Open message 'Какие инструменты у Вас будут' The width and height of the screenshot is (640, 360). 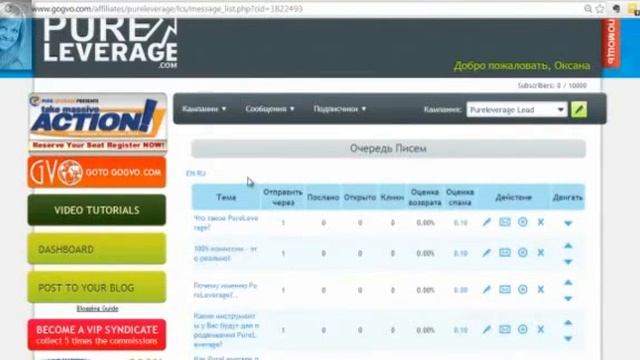tap(226, 330)
